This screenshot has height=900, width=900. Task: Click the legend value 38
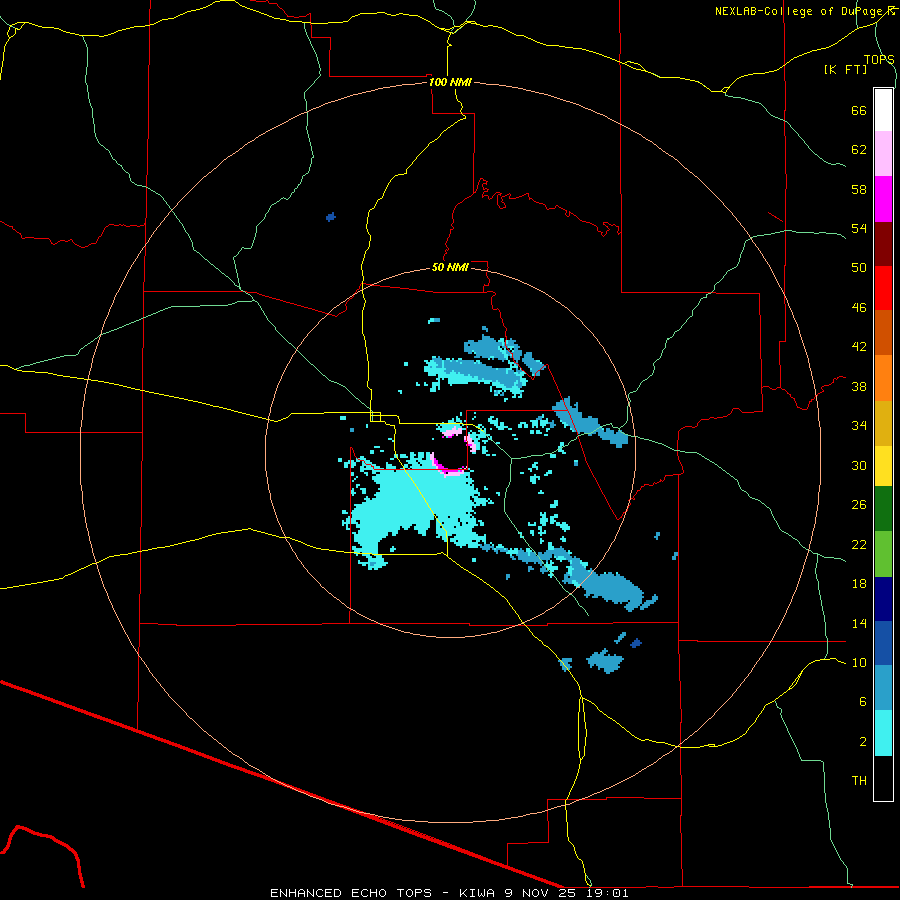tap(859, 386)
